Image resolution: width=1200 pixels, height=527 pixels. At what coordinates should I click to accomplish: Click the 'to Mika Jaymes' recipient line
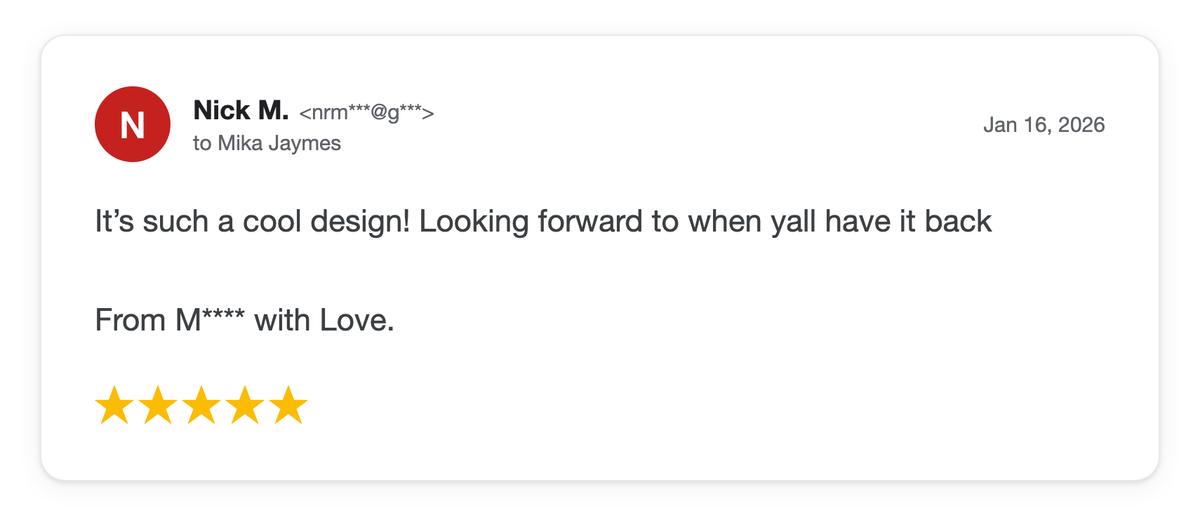click(x=267, y=143)
